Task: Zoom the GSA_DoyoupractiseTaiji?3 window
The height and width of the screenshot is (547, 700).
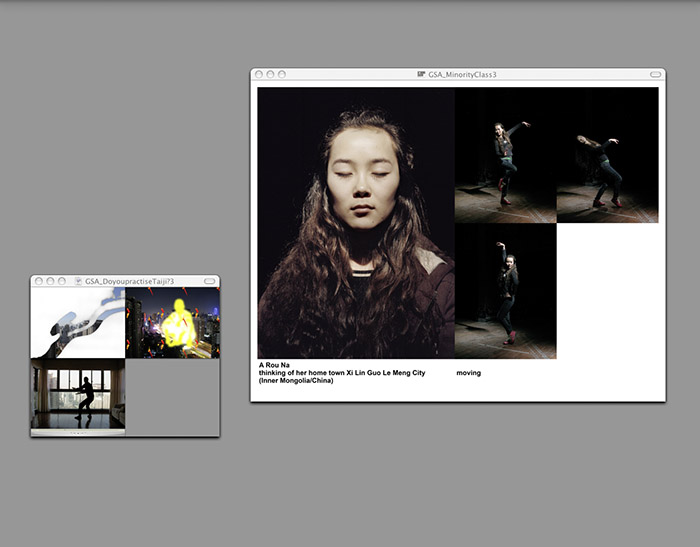Action: coord(62,282)
